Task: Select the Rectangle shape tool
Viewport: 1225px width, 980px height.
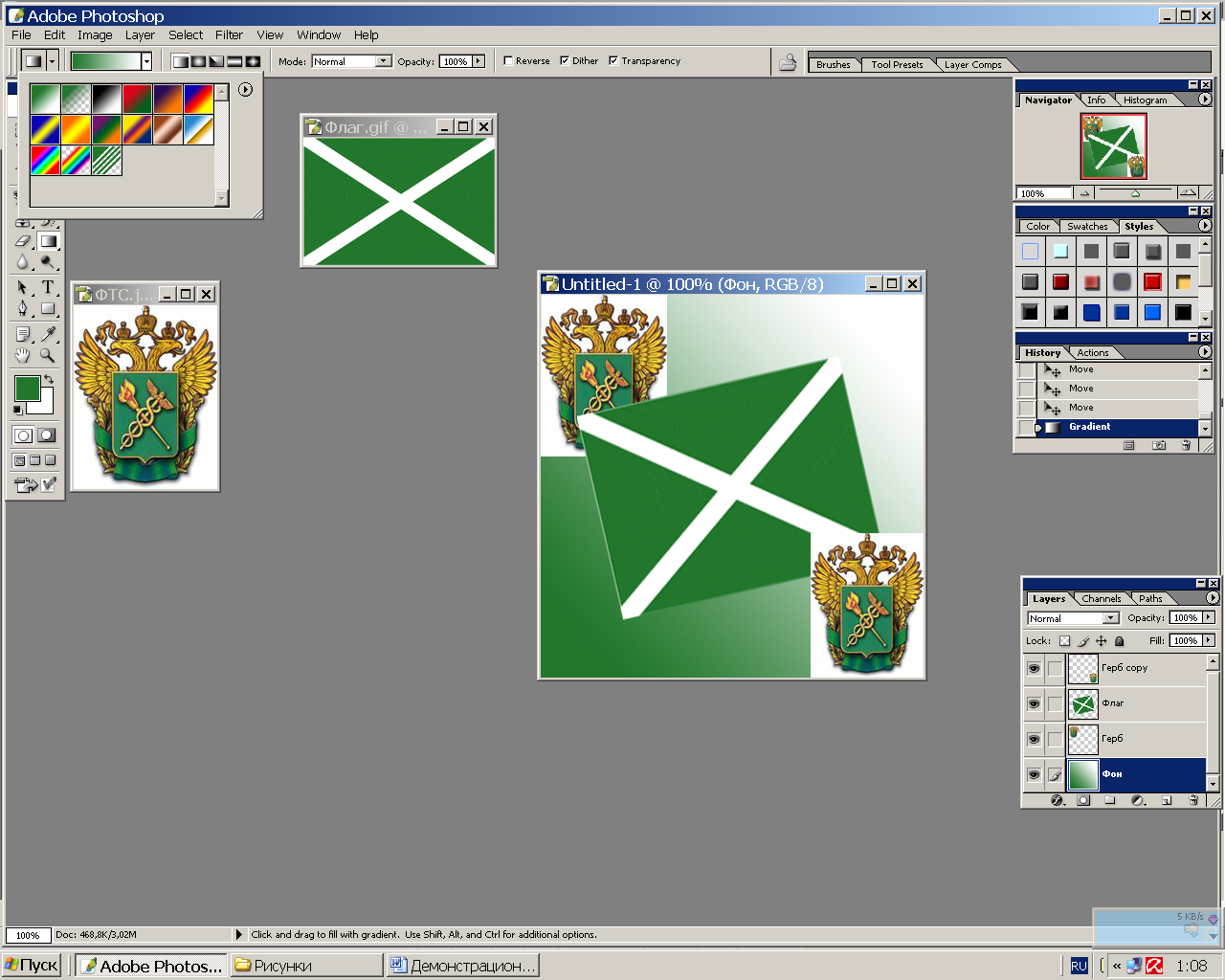Action: pyautogui.click(x=48, y=308)
